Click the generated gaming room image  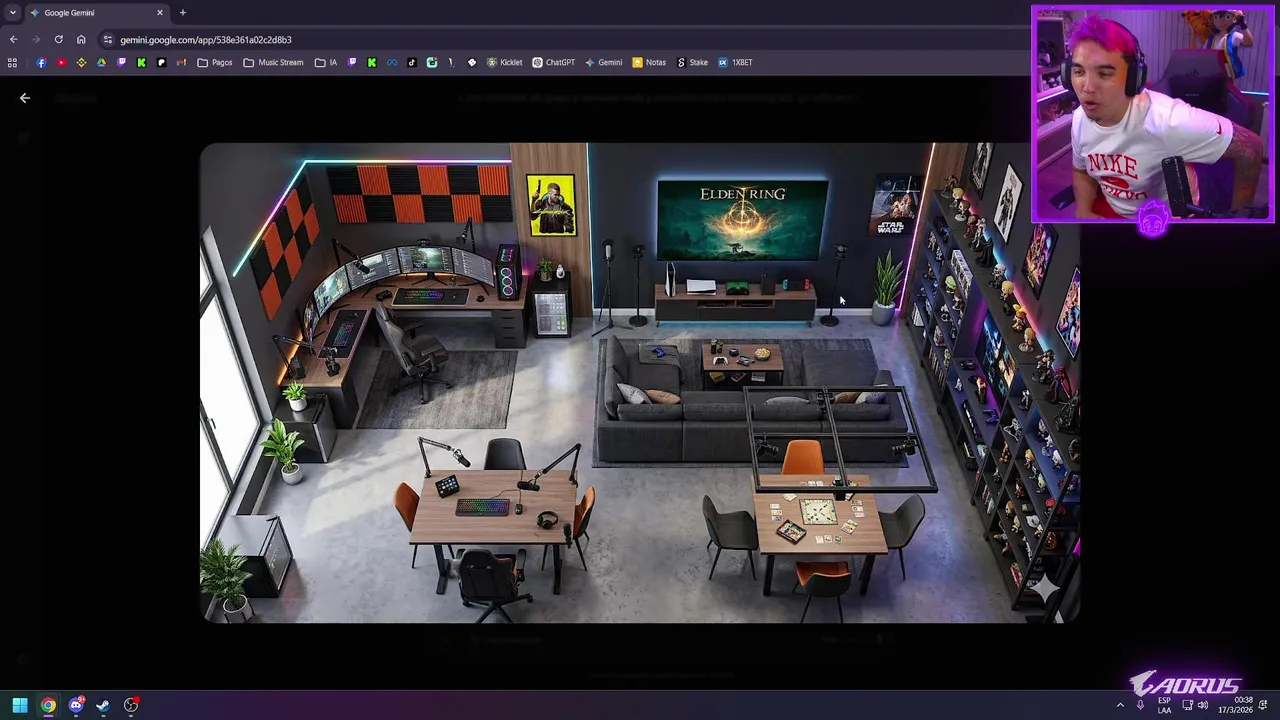click(640, 383)
